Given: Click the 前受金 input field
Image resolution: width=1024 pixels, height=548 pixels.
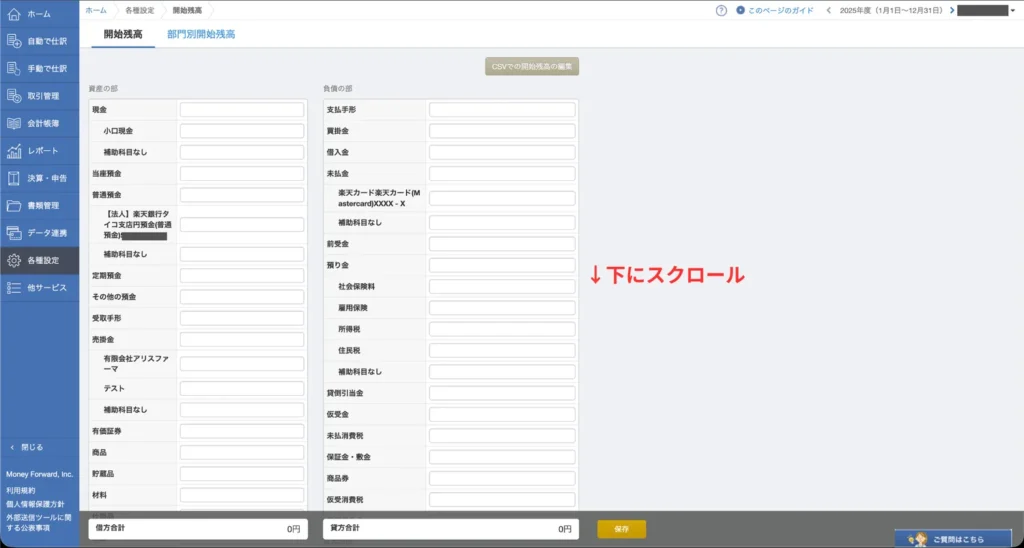Looking at the screenshot, I should coord(502,244).
